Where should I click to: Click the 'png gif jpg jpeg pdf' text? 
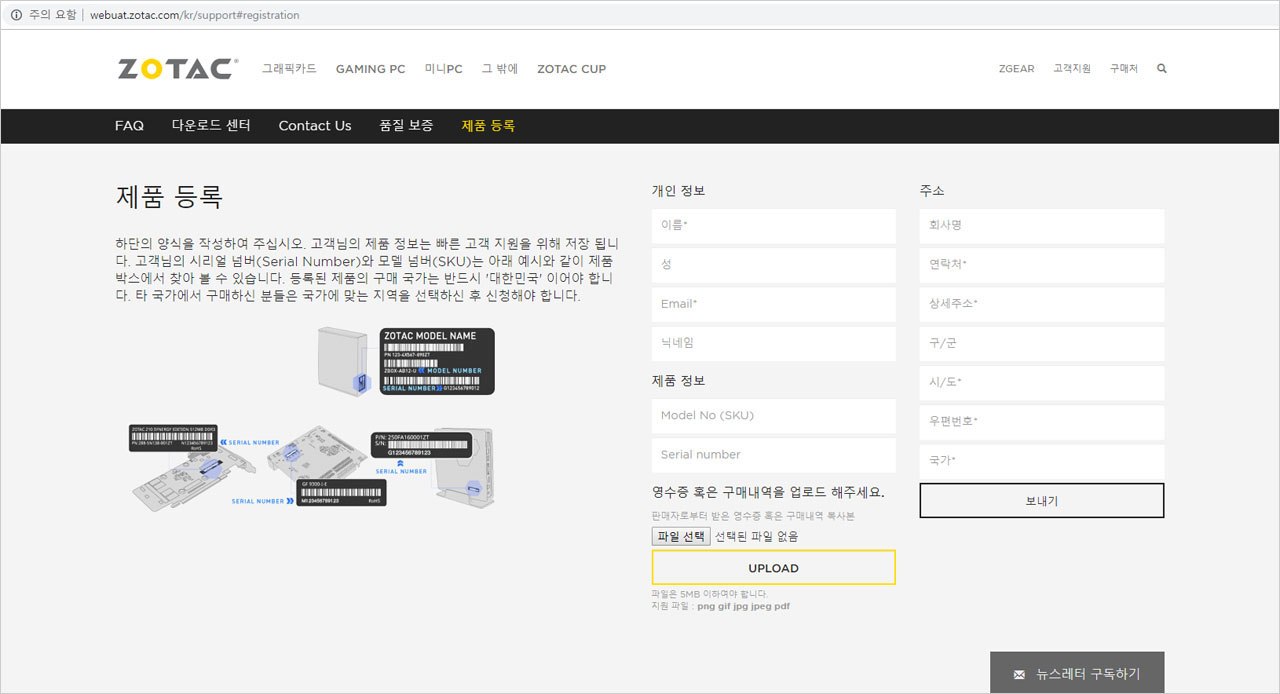(743, 606)
